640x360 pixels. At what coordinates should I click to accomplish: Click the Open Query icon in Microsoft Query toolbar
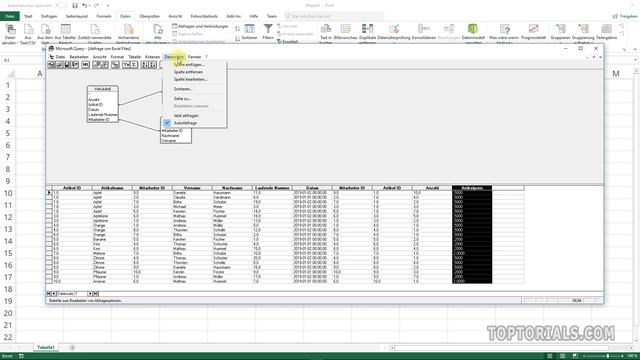[59, 65]
